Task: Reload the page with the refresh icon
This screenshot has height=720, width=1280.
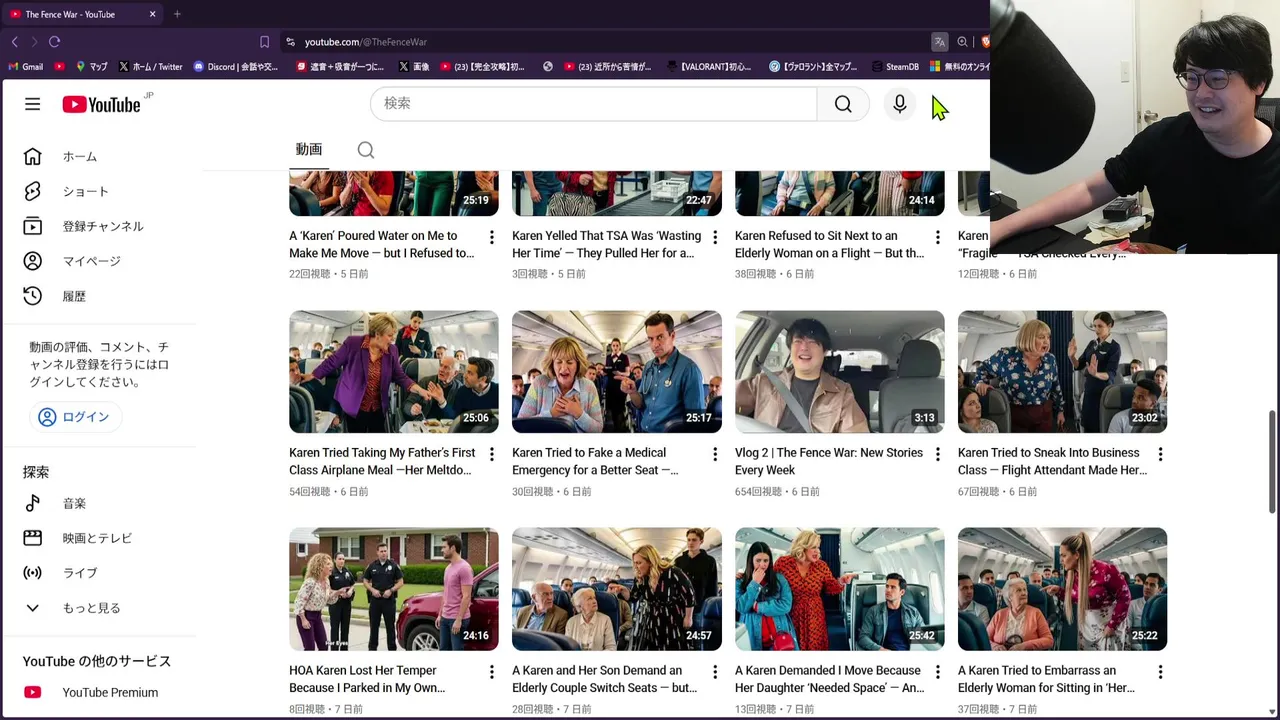Action: 55,42
